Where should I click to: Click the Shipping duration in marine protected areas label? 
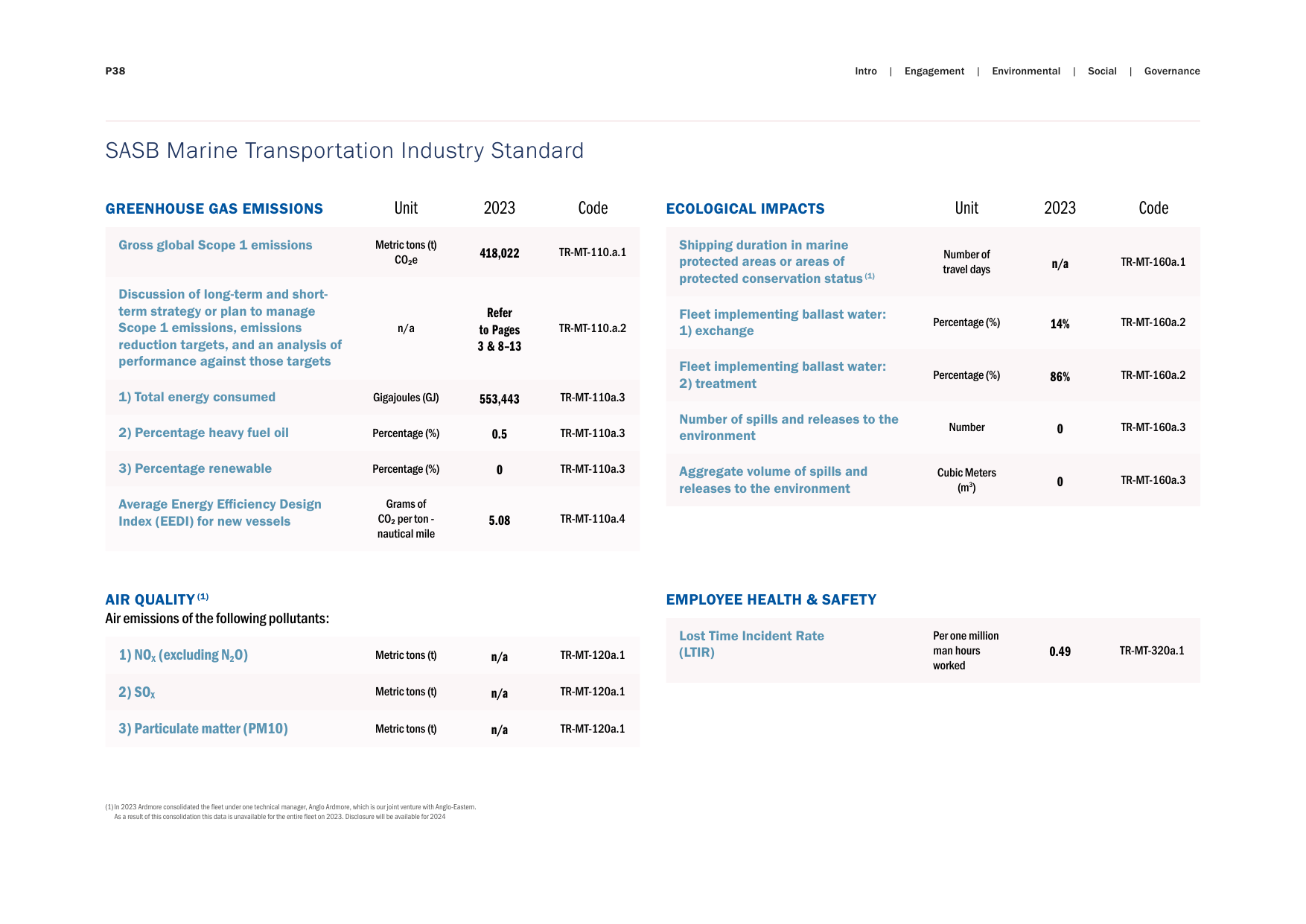[777, 261]
